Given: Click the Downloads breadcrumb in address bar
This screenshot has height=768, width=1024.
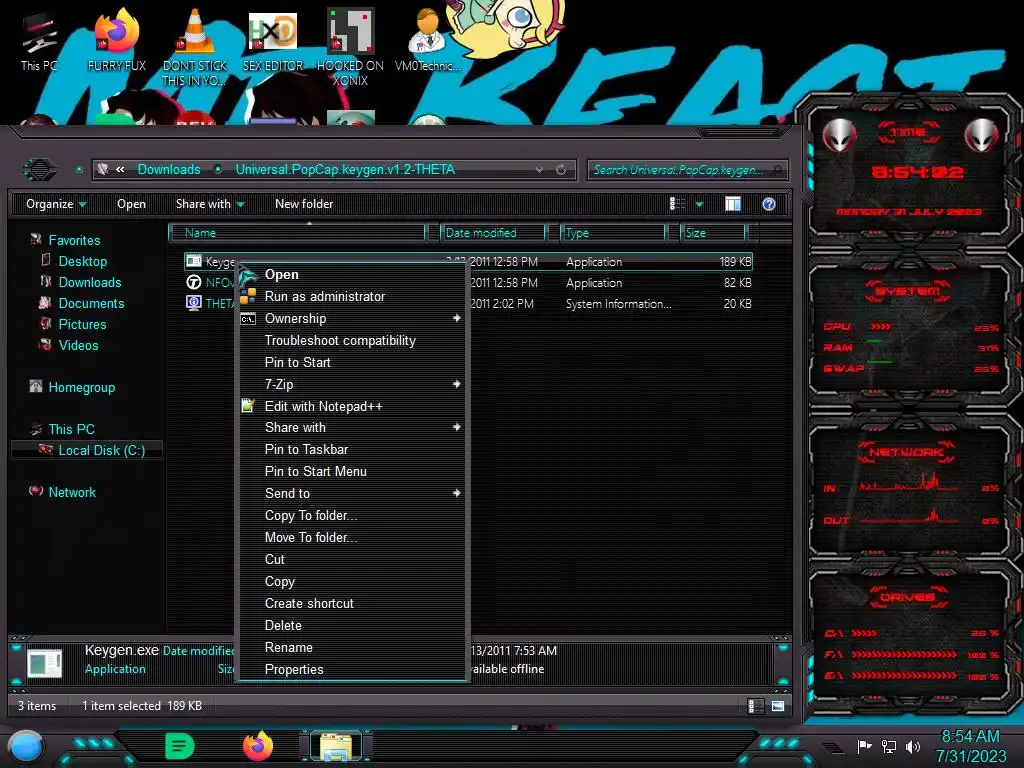Looking at the screenshot, I should click(x=168, y=170).
